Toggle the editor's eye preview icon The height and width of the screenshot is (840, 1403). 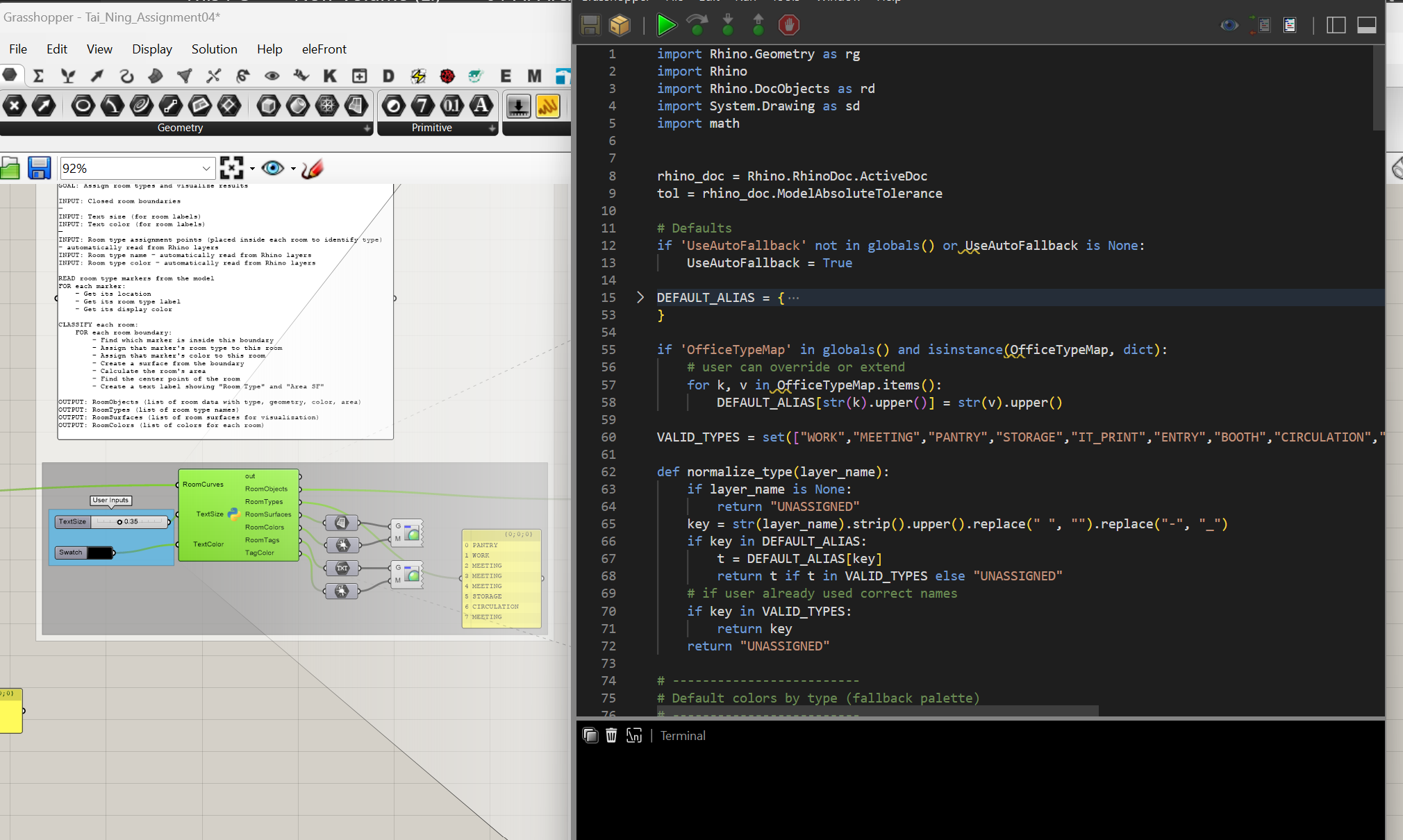pos(1229,26)
